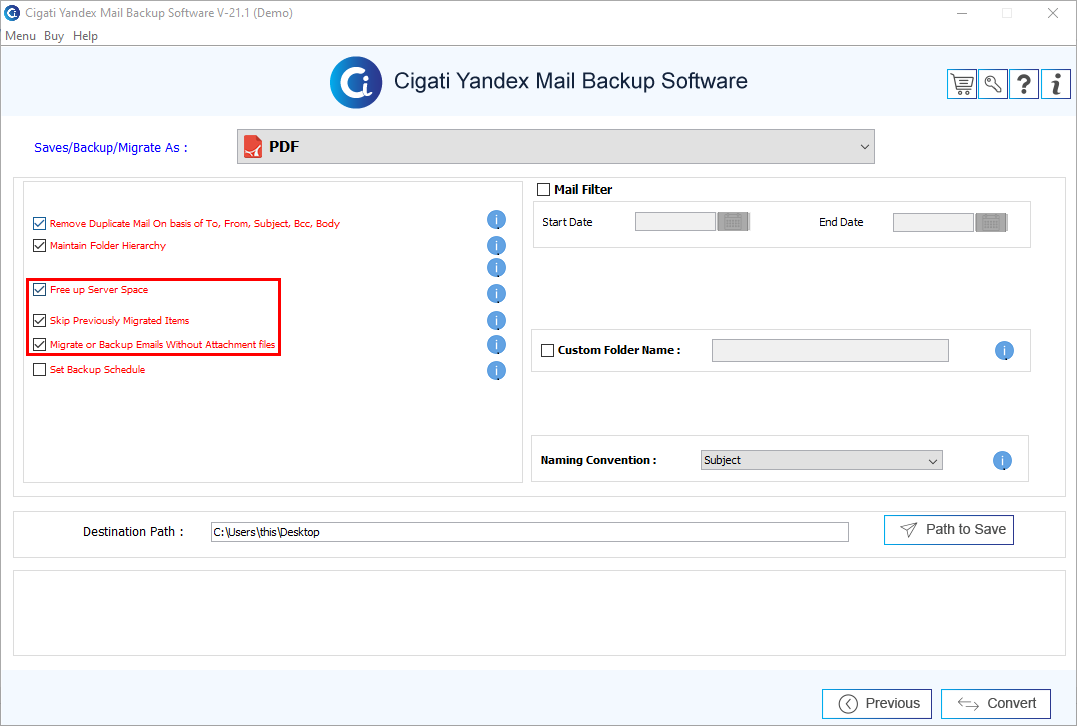
Task: Close the Cigati Backup window
Action: point(1052,13)
